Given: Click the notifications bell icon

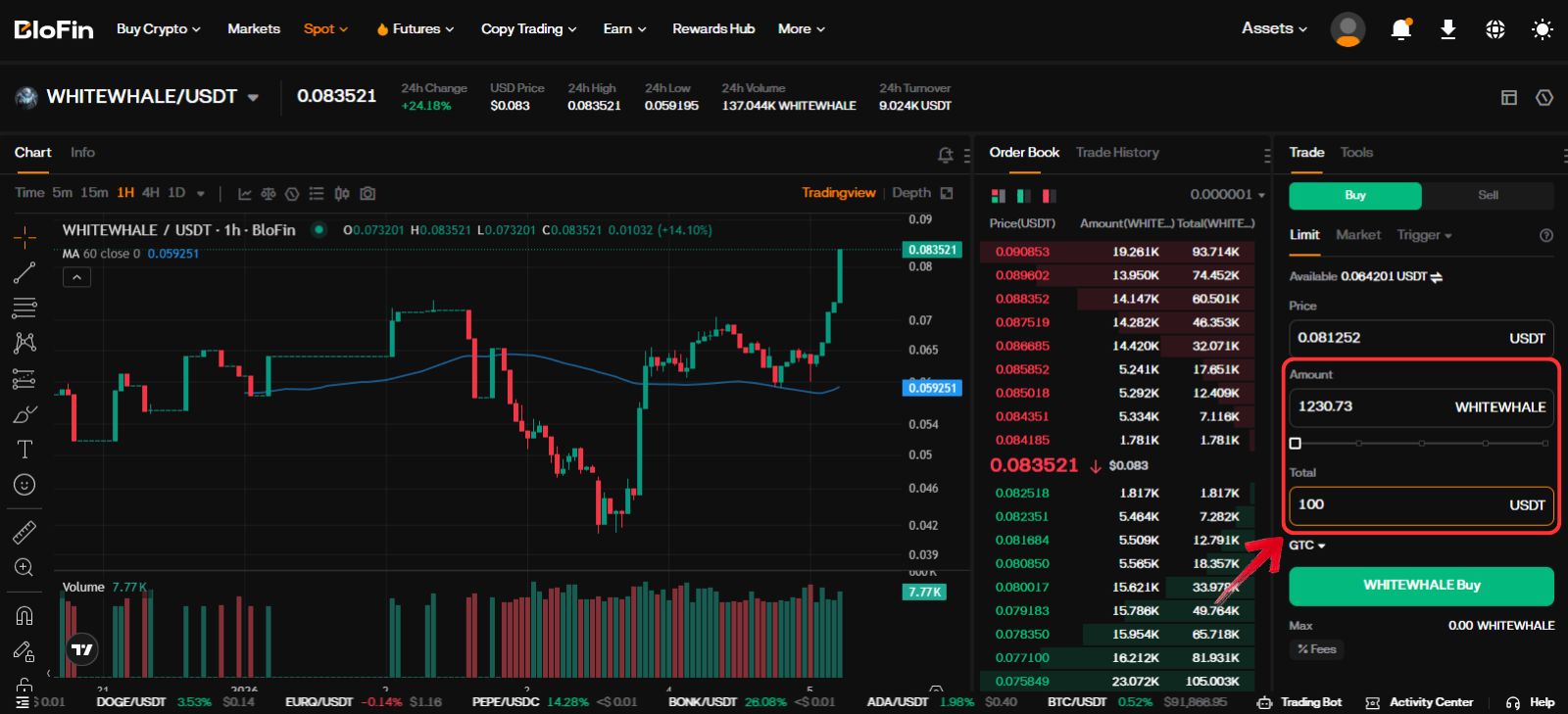Looking at the screenshot, I should coord(1400,29).
